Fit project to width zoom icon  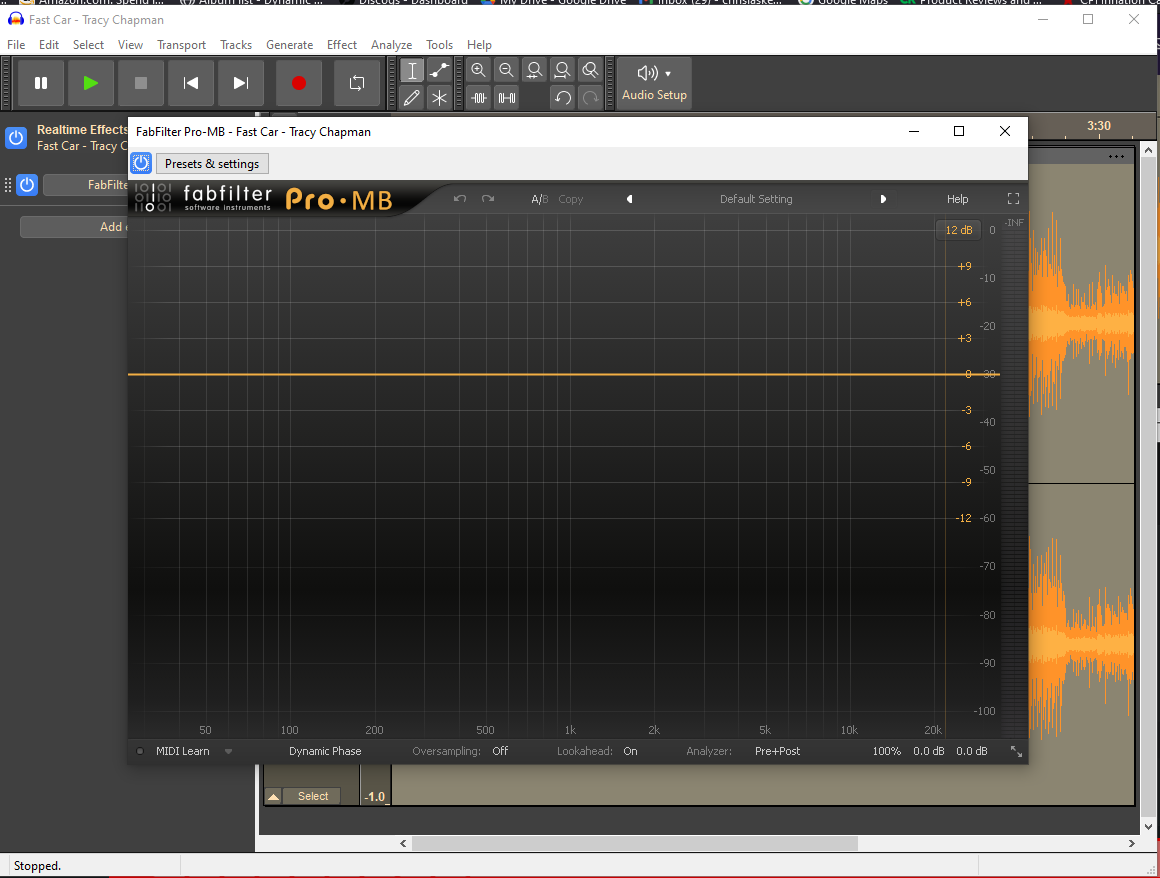click(562, 70)
